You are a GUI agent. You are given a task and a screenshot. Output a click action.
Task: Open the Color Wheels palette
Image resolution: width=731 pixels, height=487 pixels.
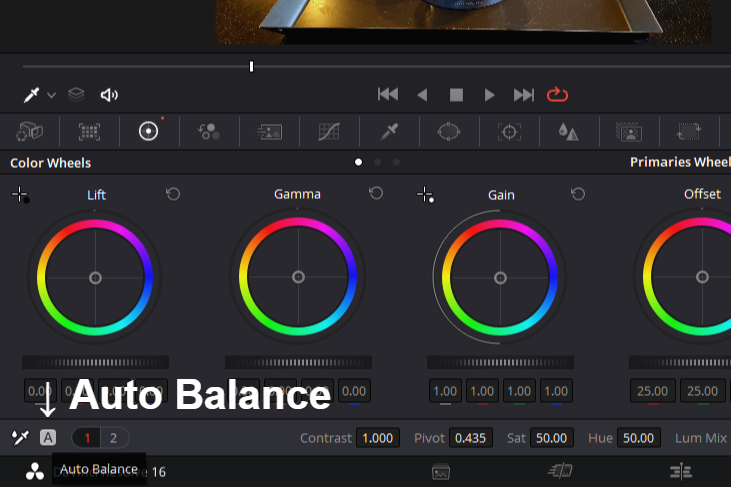tap(149, 131)
